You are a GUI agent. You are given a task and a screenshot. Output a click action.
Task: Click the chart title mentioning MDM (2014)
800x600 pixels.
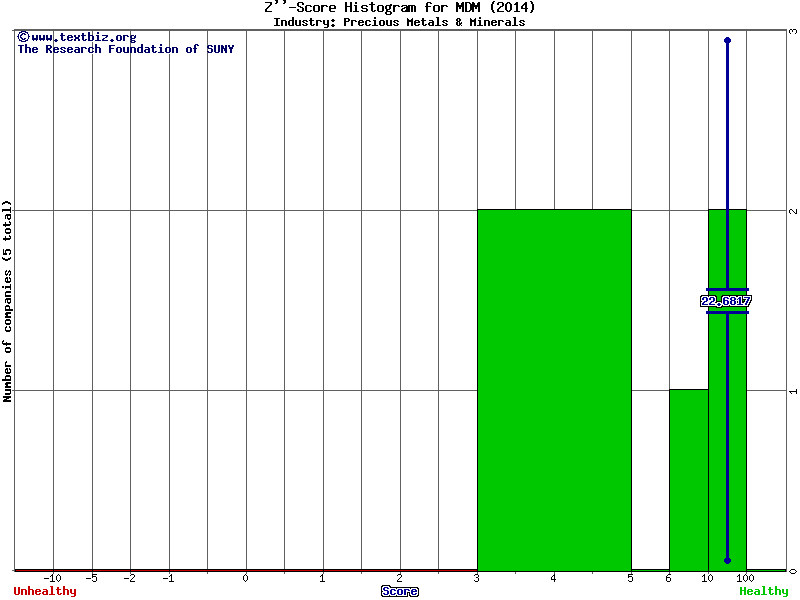point(399,7)
